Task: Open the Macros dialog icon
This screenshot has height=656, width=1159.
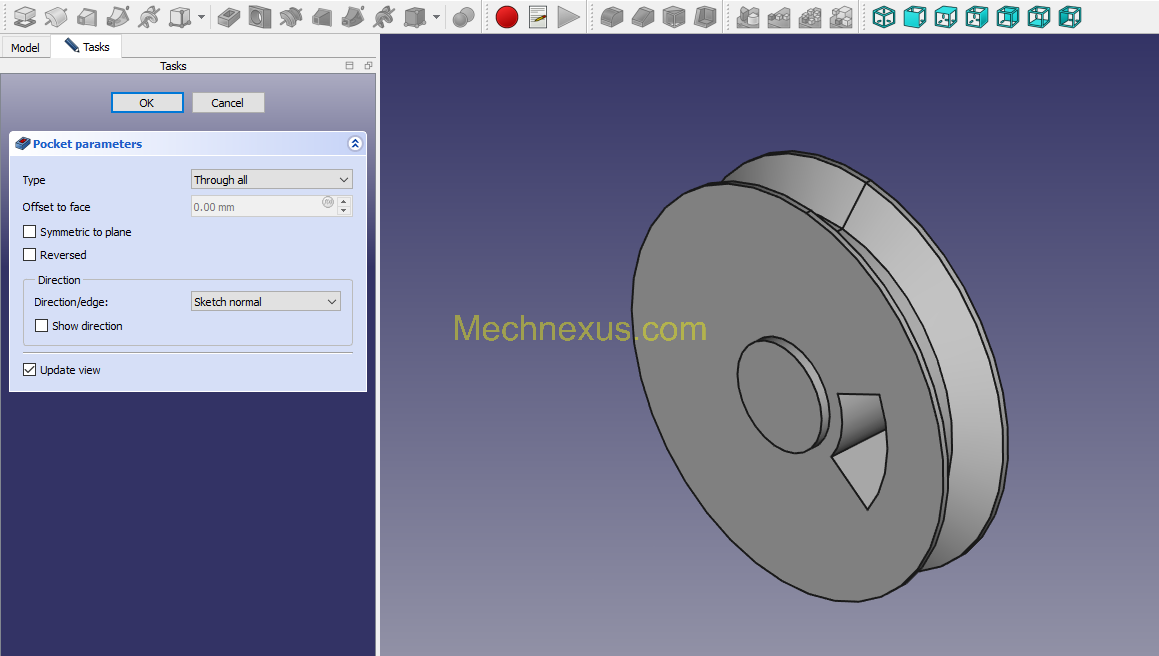Action: [538, 16]
